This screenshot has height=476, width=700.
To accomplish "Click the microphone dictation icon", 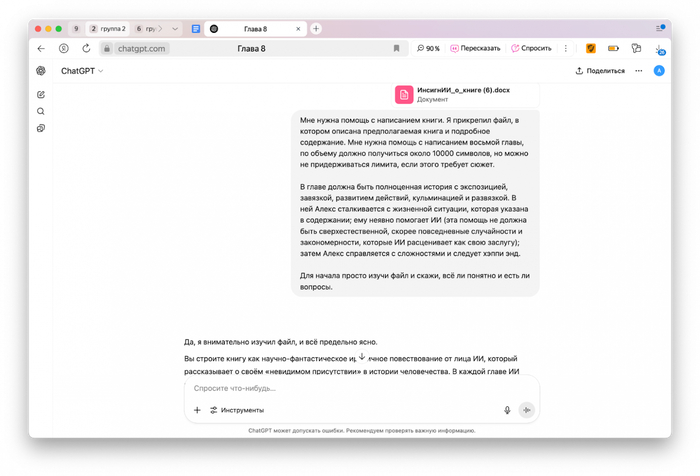I will [507, 410].
